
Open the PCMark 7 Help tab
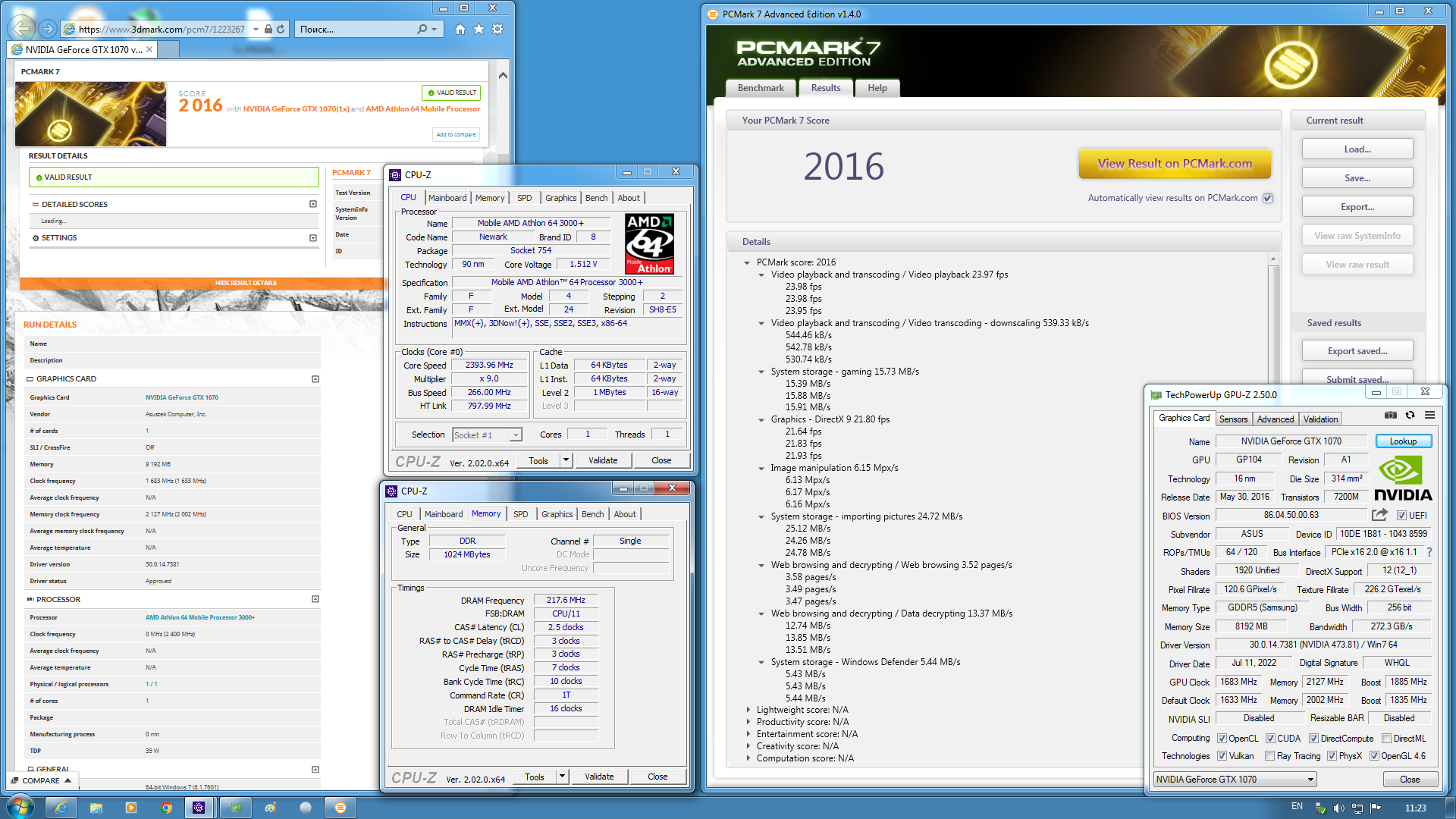(x=877, y=88)
